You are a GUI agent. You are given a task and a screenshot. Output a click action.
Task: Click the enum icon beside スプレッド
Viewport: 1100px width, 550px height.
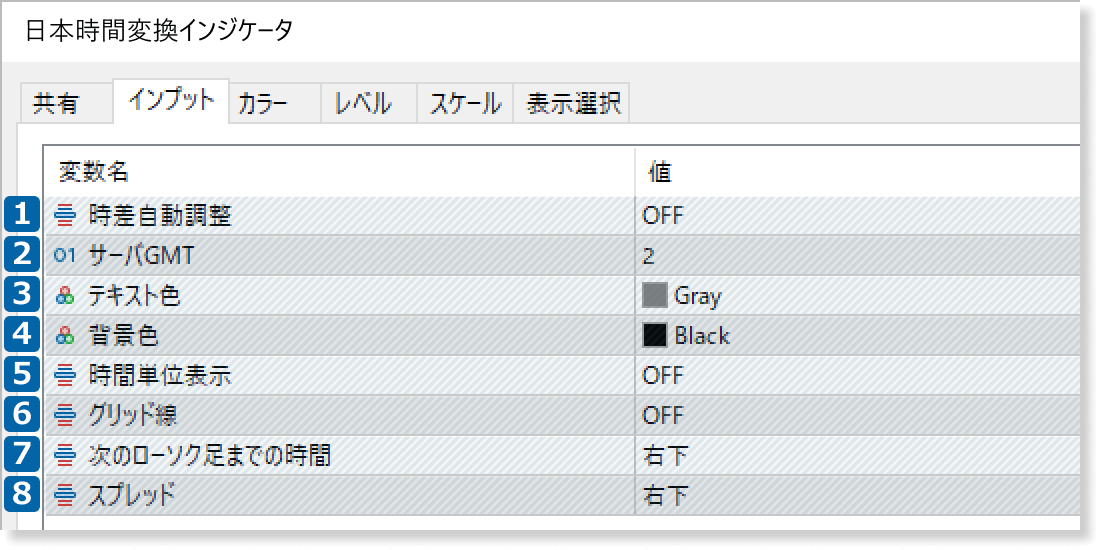66,495
